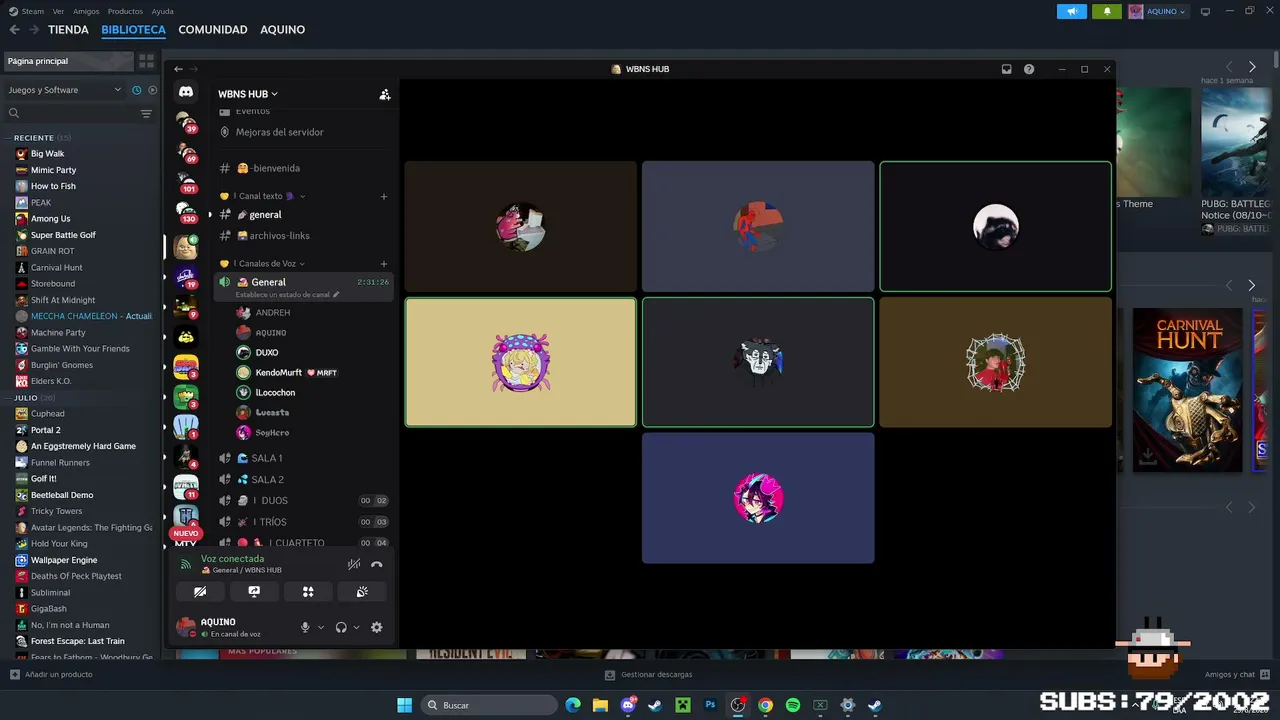This screenshot has width=1280, height=720.
Task: Open Steam AQUINO profile tab
Action: click(x=283, y=30)
